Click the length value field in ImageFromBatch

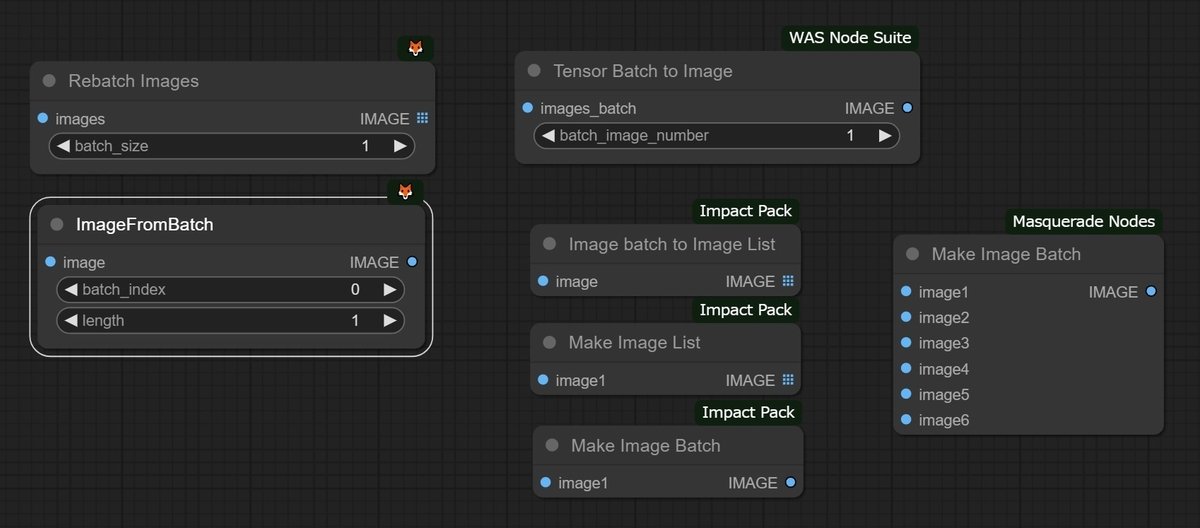[x=231, y=321]
